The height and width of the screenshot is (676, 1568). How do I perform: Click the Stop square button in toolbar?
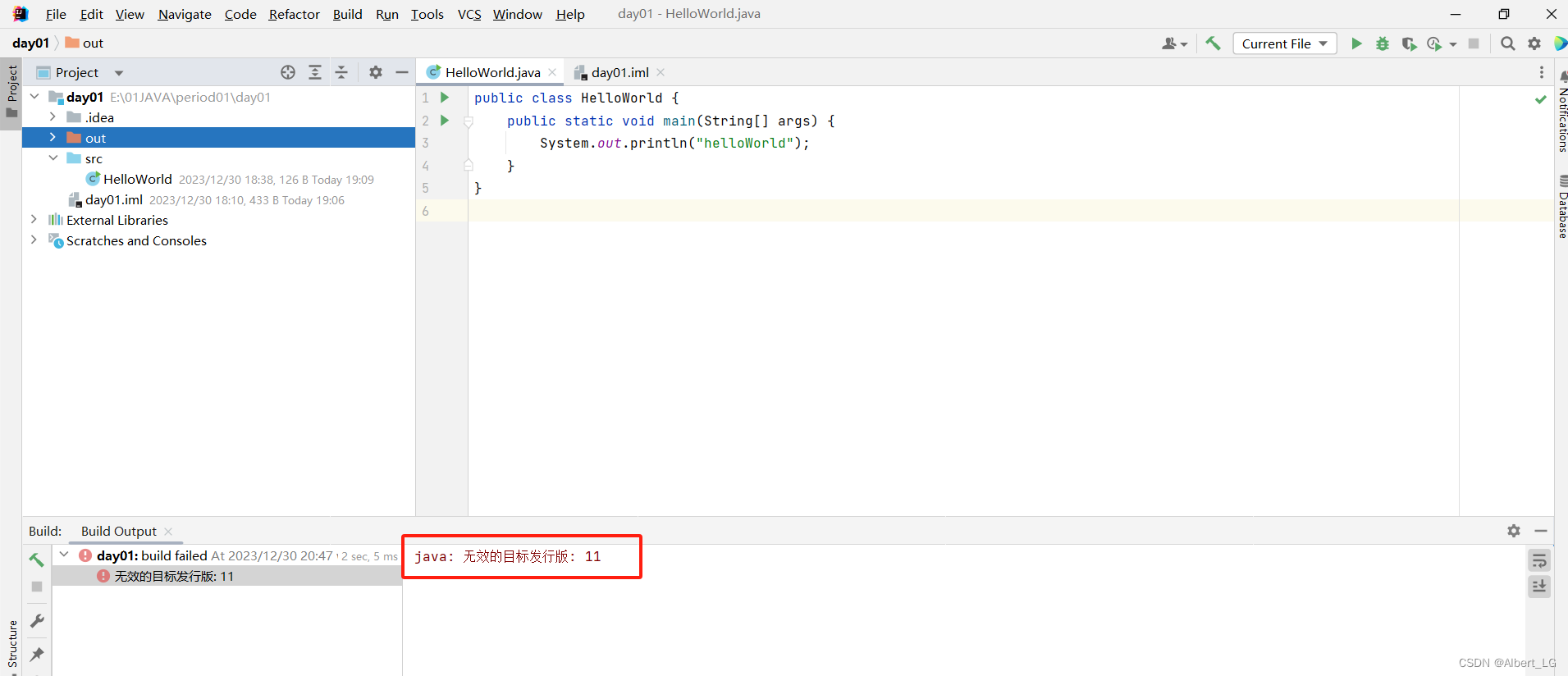(x=1474, y=43)
